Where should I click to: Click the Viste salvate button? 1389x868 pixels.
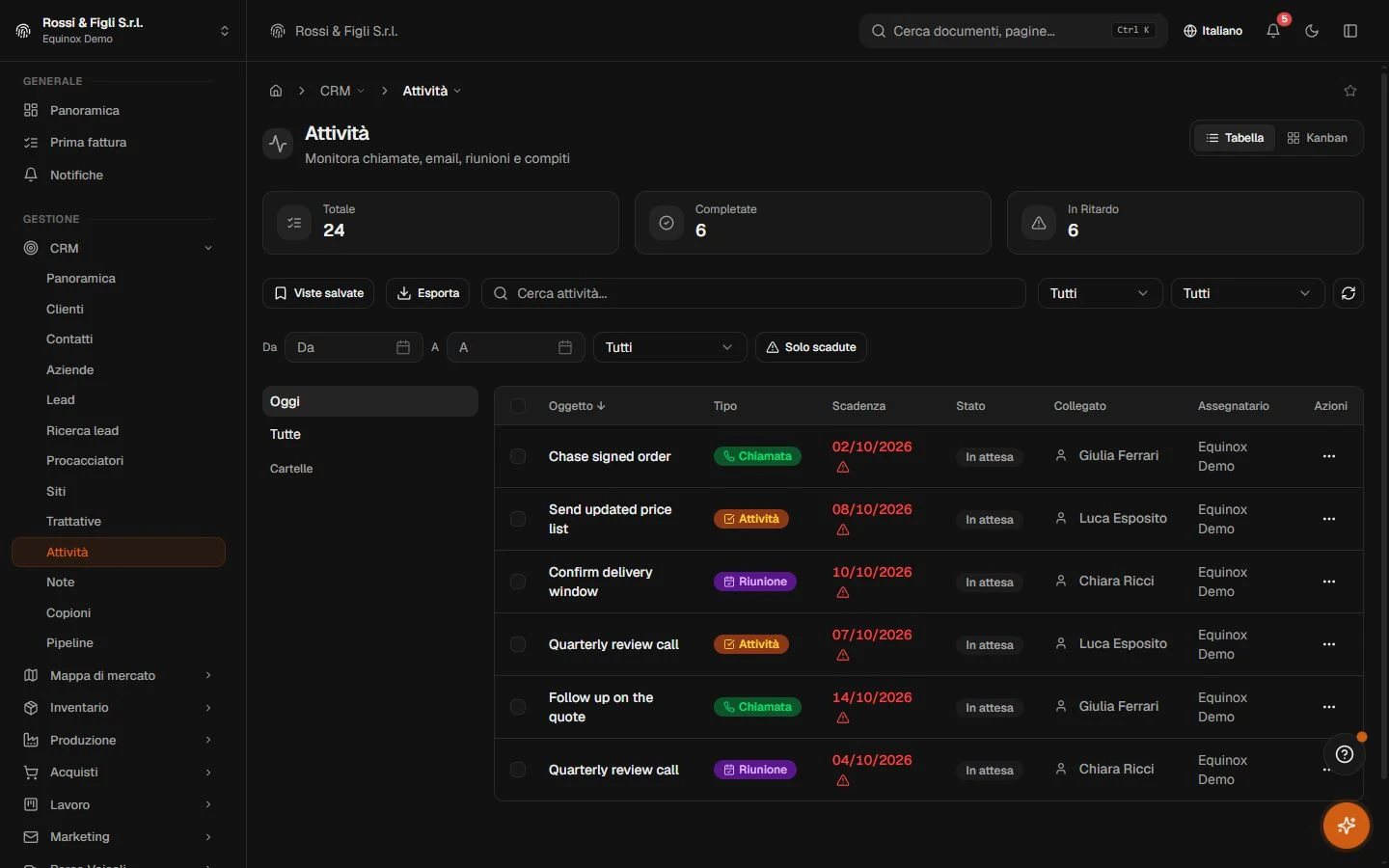click(x=318, y=293)
